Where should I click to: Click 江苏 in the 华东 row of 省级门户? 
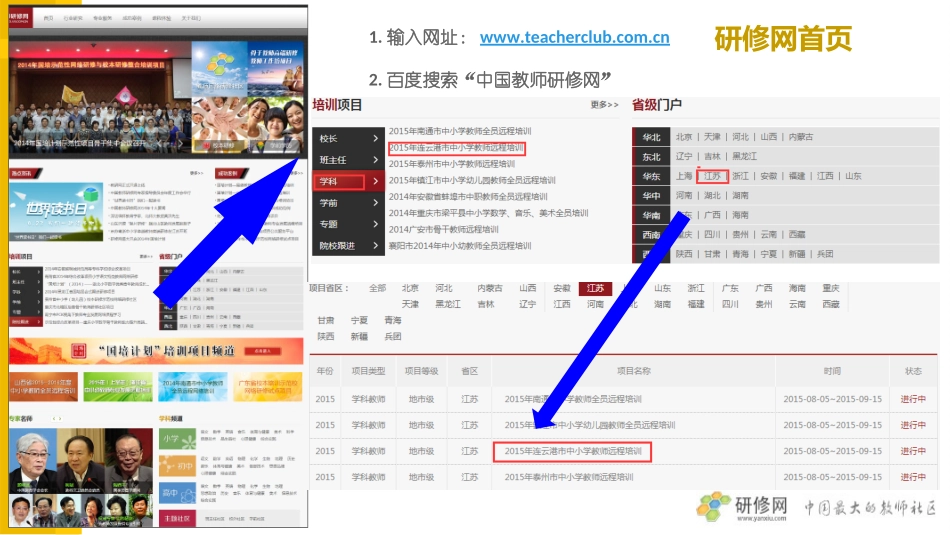tap(712, 176)
